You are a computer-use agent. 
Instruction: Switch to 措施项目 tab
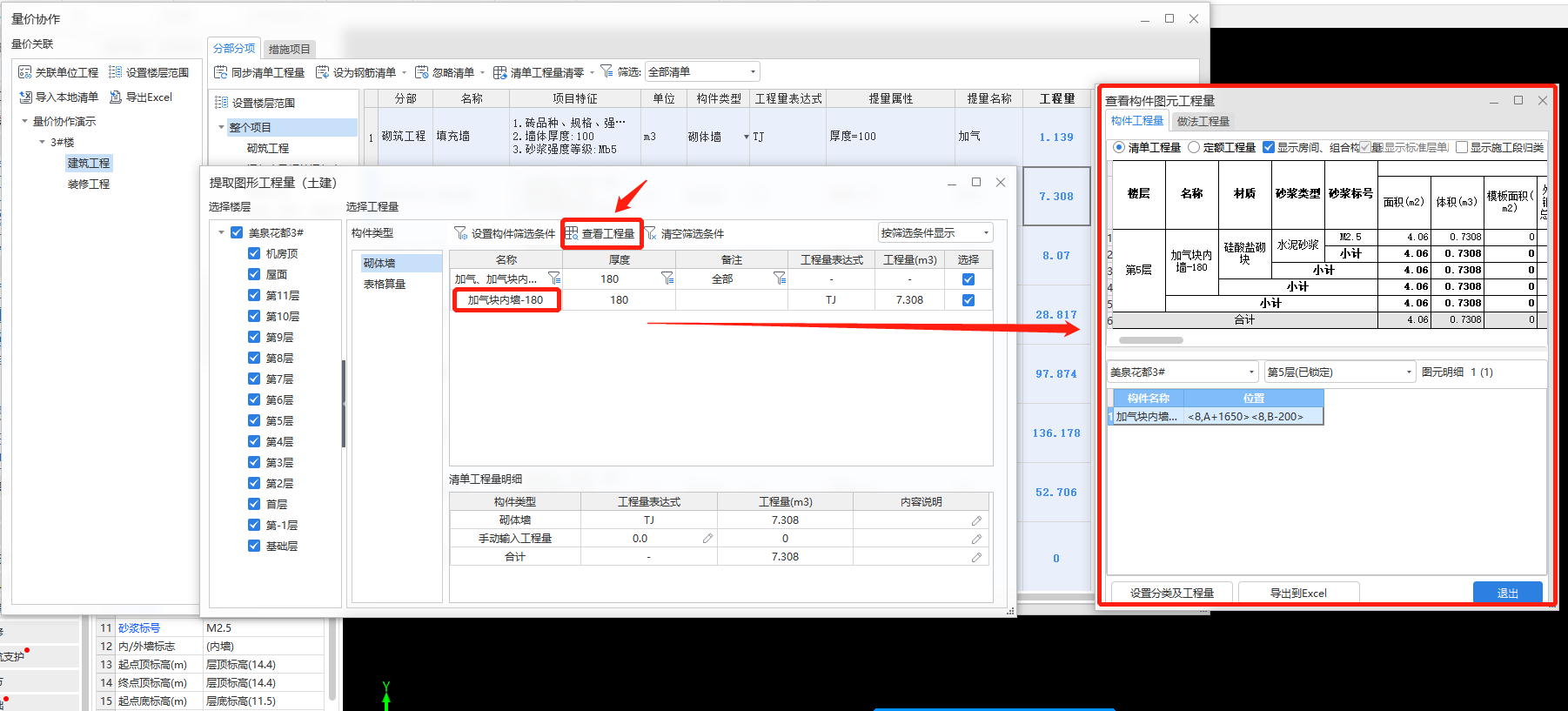pyautogui.click(x=289, y=49)
